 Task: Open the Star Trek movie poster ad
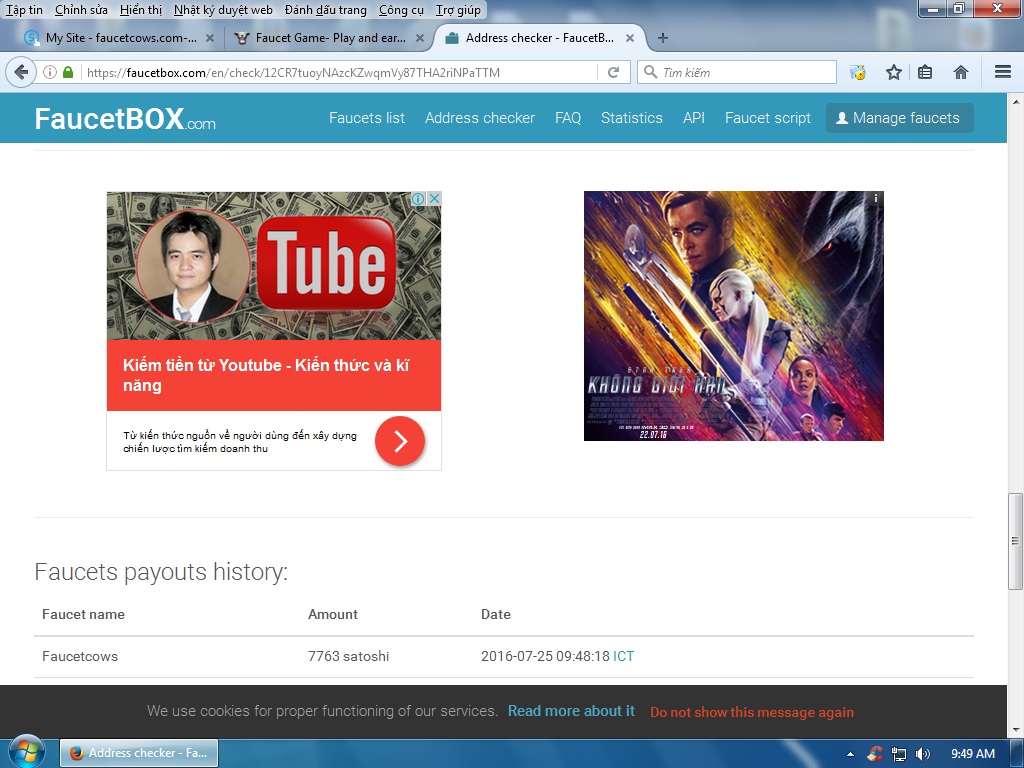click(x=733, y=316)
